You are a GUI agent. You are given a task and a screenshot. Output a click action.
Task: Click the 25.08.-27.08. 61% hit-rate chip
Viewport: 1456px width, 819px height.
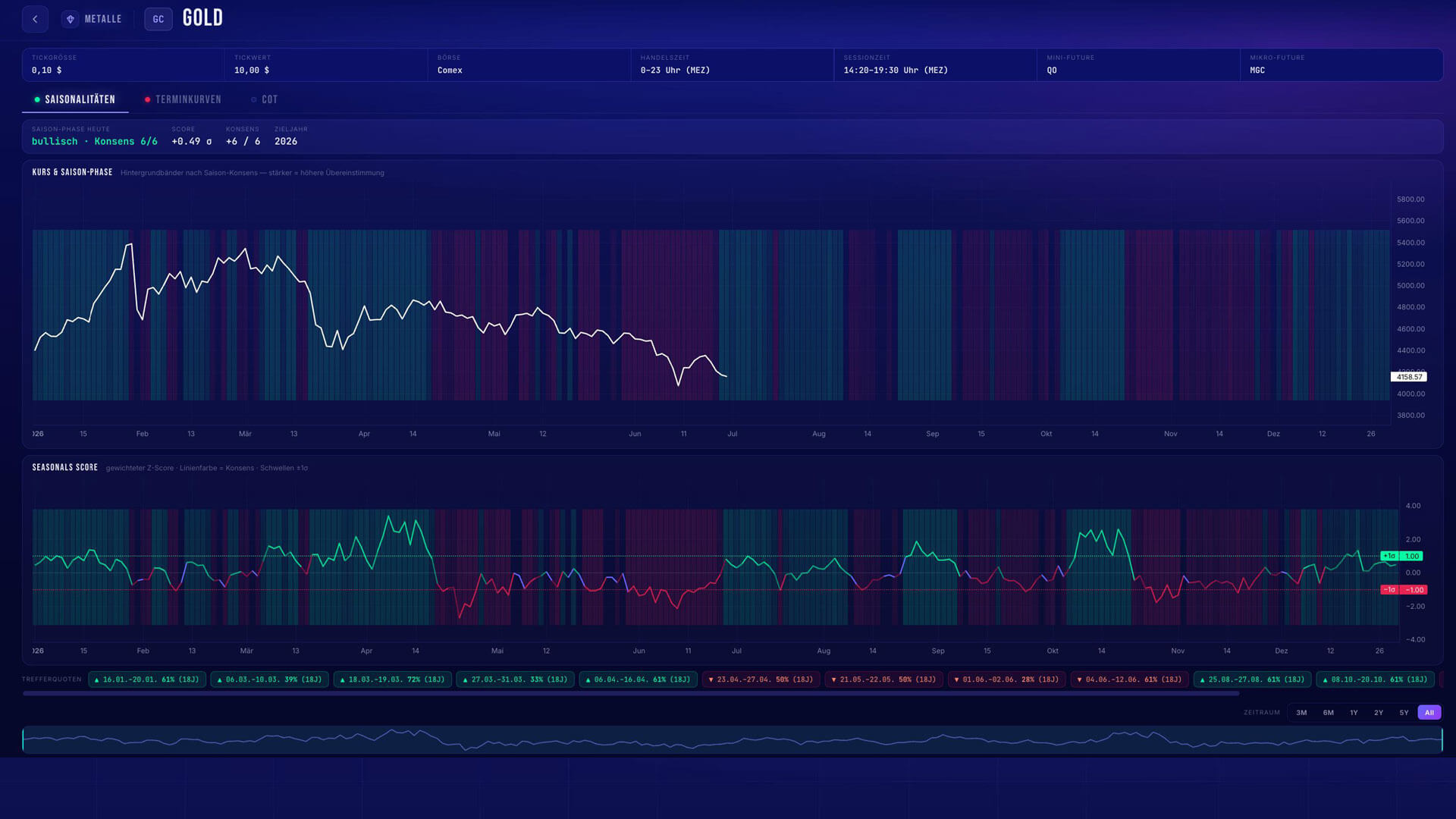click(x=1252, y=679)
